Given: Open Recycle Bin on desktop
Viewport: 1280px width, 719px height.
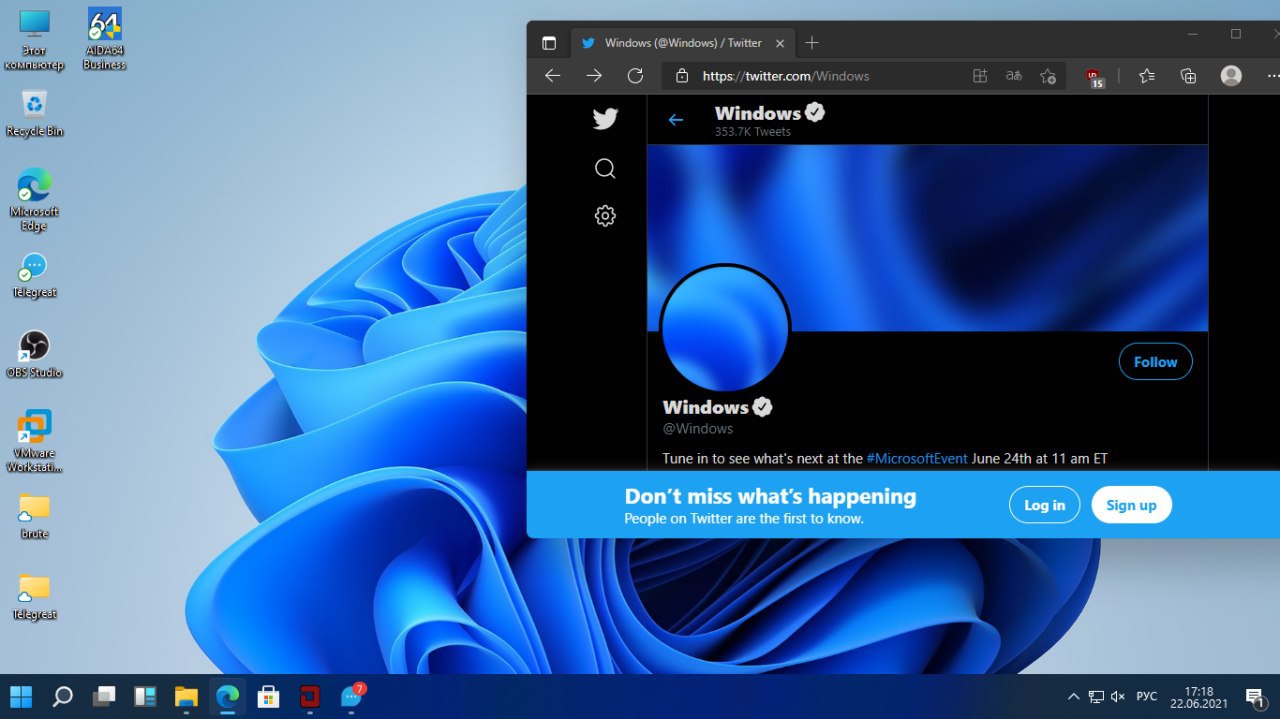Looking at the screenshot, I should coord(35,113).
